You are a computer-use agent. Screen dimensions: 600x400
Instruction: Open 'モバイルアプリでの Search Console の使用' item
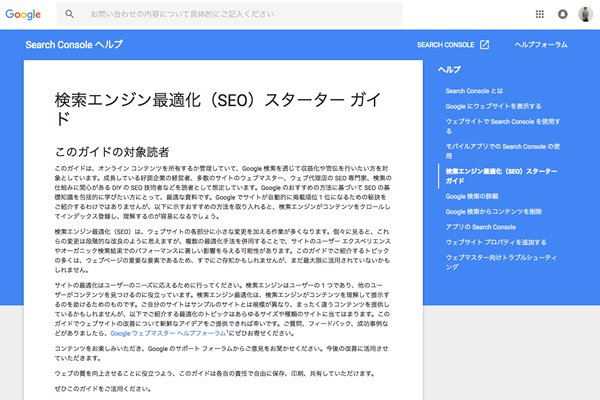[x=503, y=151]
